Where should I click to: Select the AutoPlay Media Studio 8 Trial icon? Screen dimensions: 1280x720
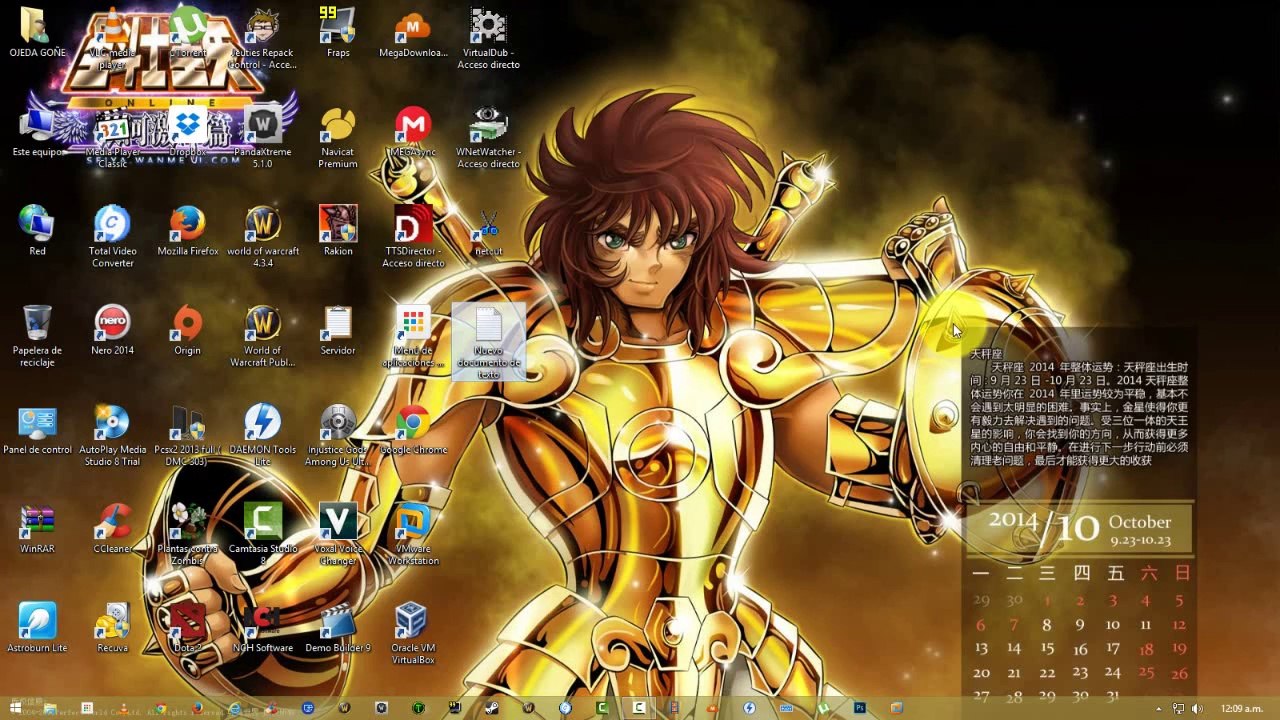pos(113,436)
